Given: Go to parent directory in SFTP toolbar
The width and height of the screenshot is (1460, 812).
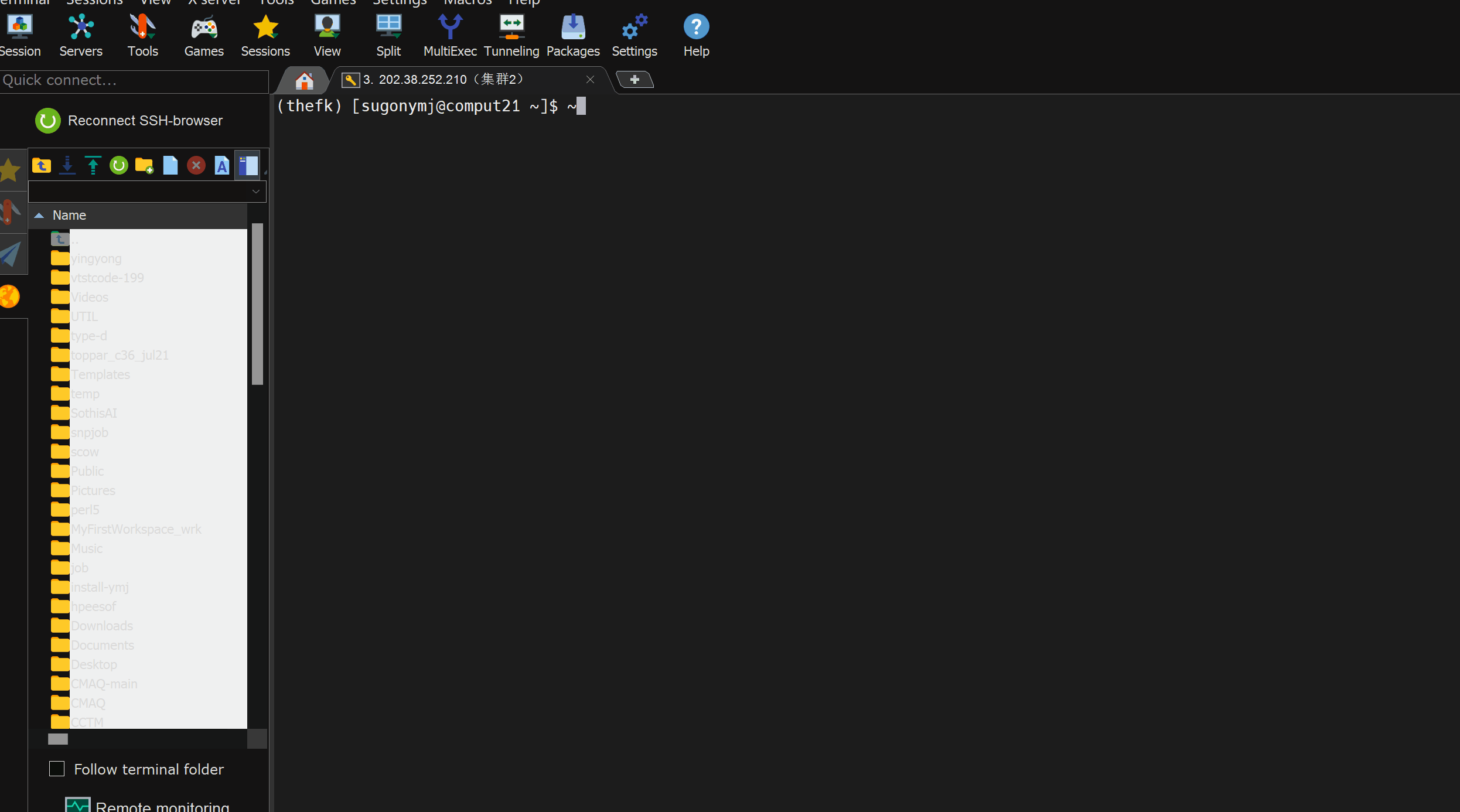Looking at the screenshot, I should 42,166.
